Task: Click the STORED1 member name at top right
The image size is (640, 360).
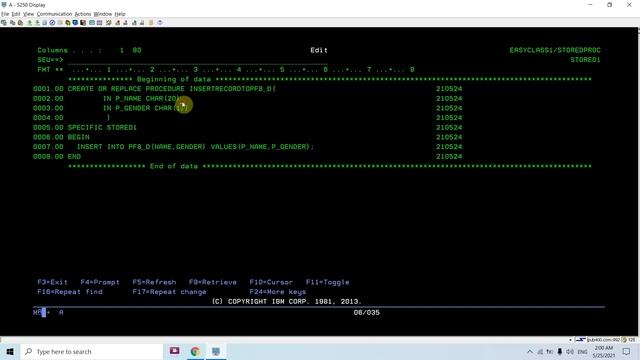Action: click(x=585, y=60)
